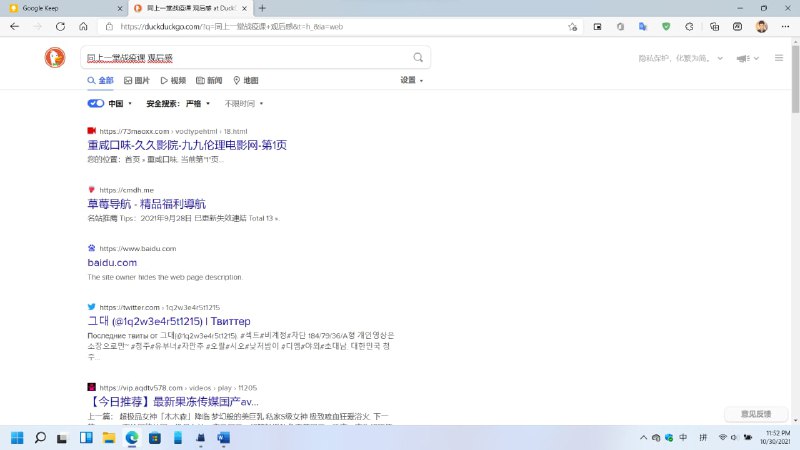Open the https://www.baidu.com URL link
Viewport: 800px width, 450px height.
(138, 248)
